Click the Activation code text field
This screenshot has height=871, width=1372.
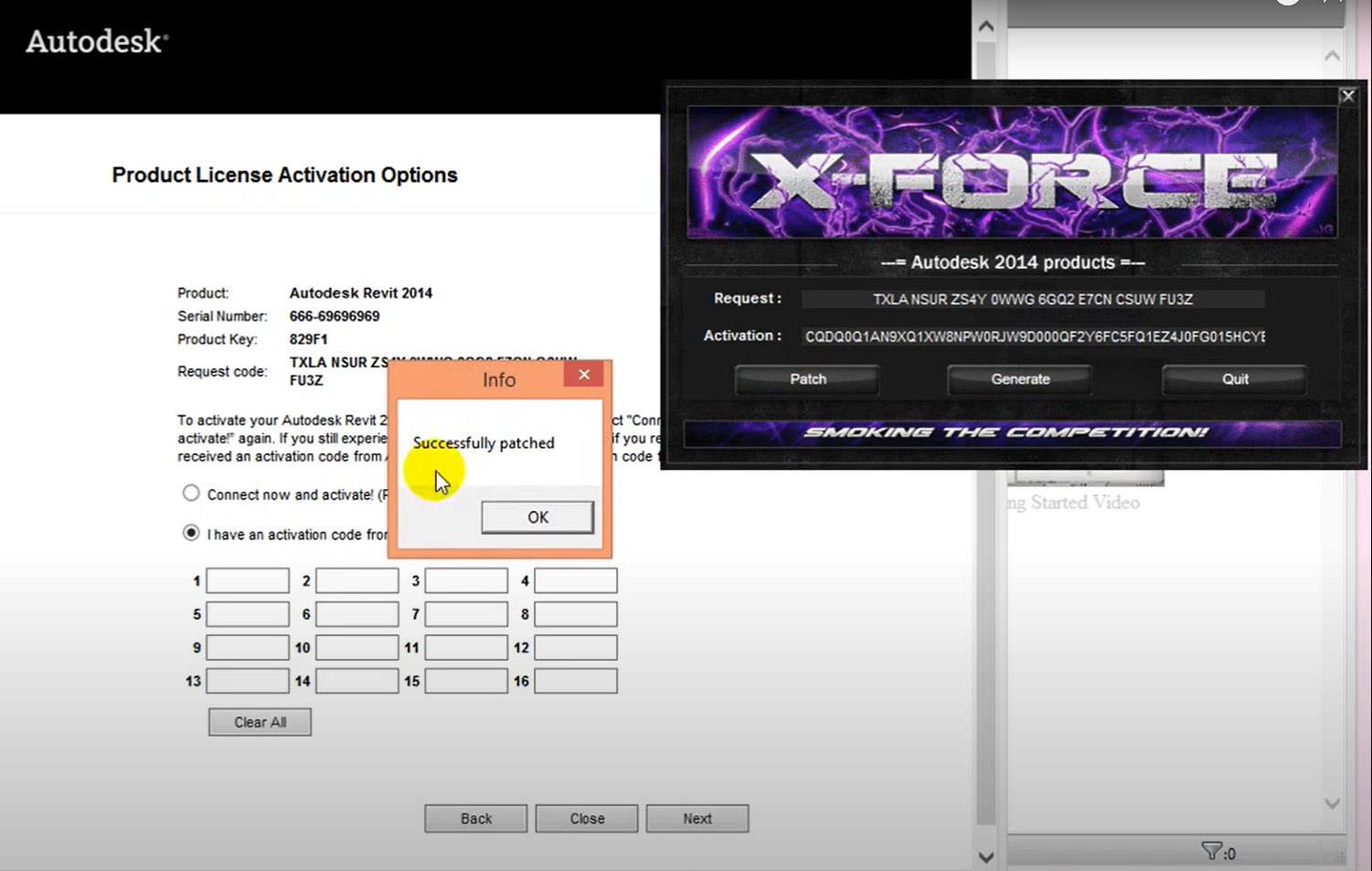coord(1034,336)
